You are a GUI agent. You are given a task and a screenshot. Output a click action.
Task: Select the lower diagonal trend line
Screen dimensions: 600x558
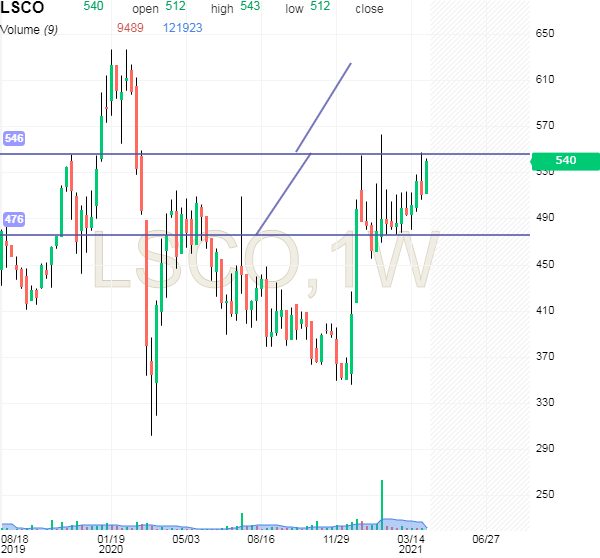point(283,194)
